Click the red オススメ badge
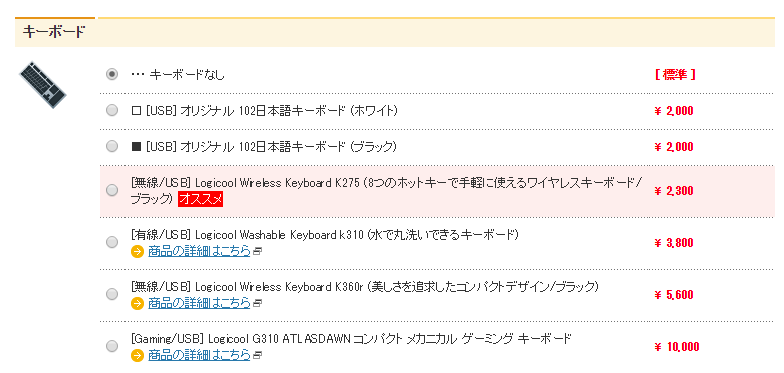 tap(200, 199)
